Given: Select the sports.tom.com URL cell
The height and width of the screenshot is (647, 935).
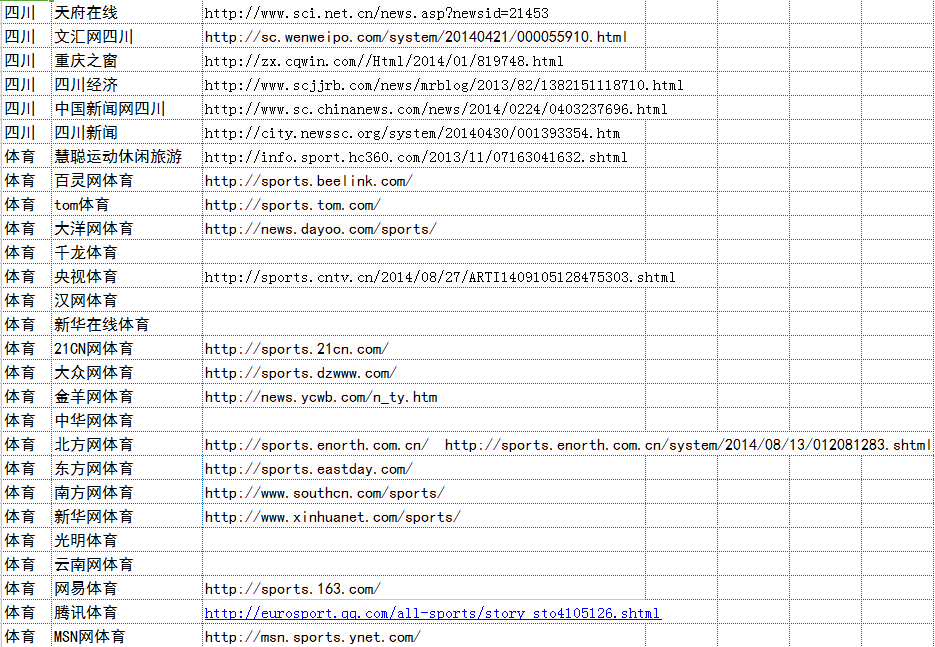Looking at the screenshot, I should click(x=424, y=205).
